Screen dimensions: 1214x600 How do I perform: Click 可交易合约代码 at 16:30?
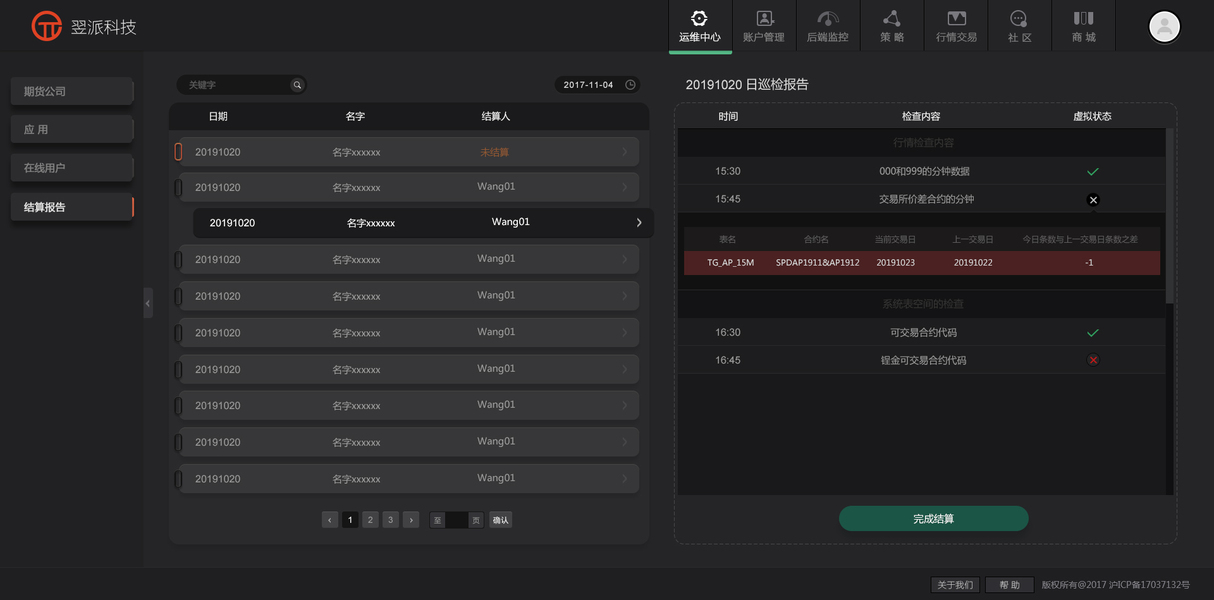click(x=924, y=333)
